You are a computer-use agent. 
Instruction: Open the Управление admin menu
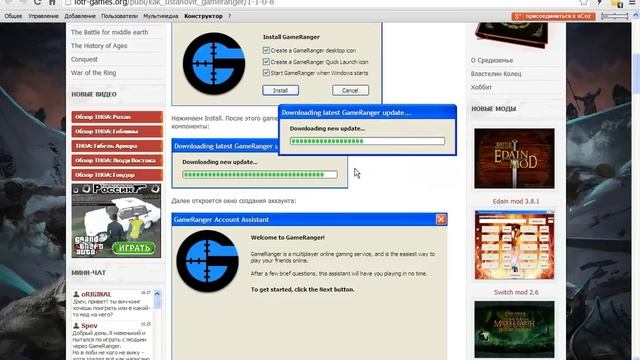43,16
